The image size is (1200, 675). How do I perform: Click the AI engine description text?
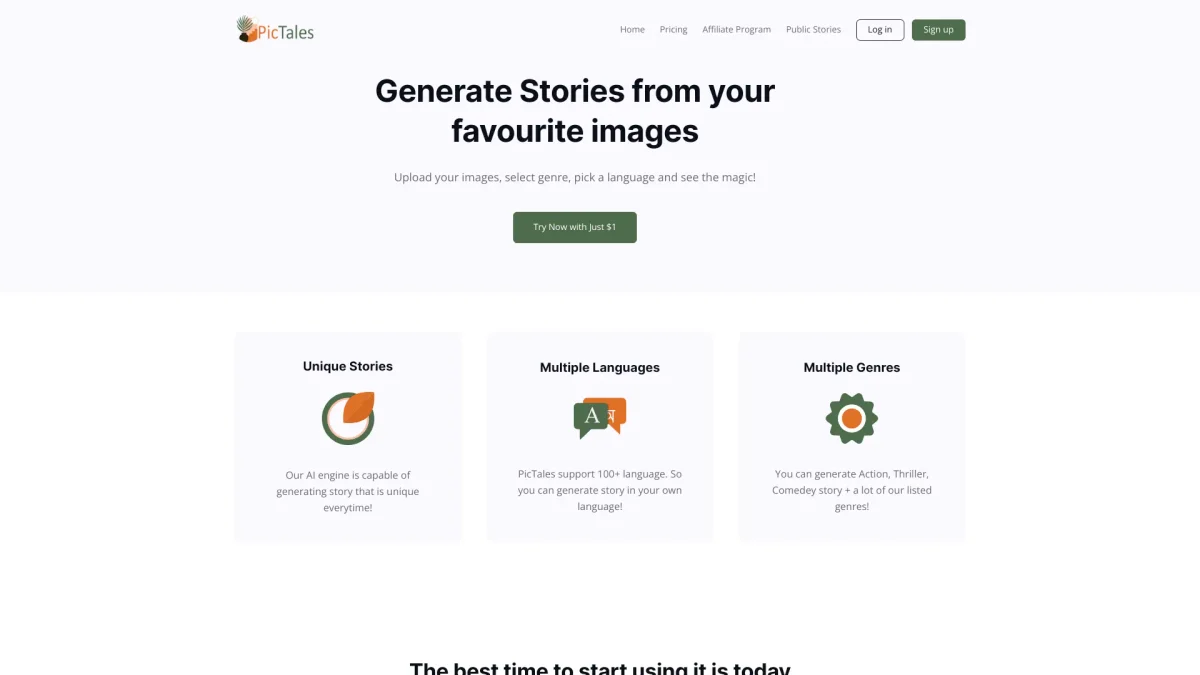(x=348, y=491)
